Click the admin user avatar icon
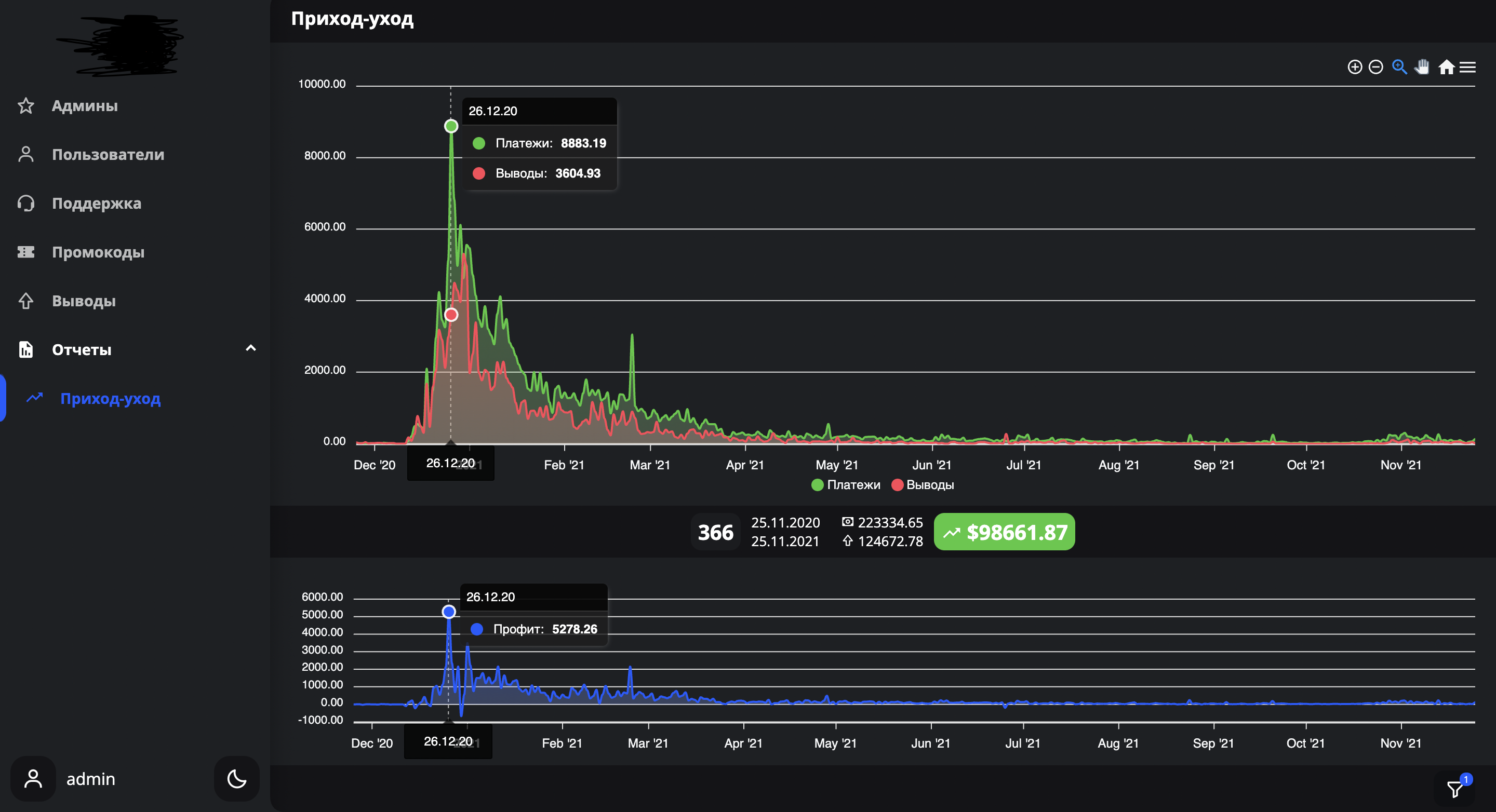Viewport: 1496px width, 812px height. point(33,778)
